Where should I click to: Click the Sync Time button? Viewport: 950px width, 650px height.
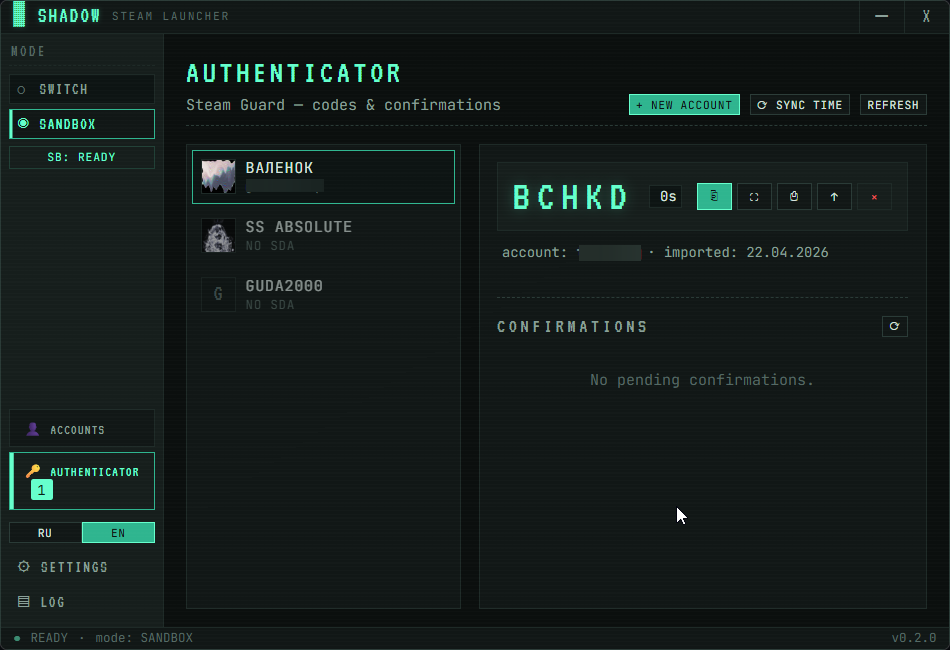pos(800,105)
